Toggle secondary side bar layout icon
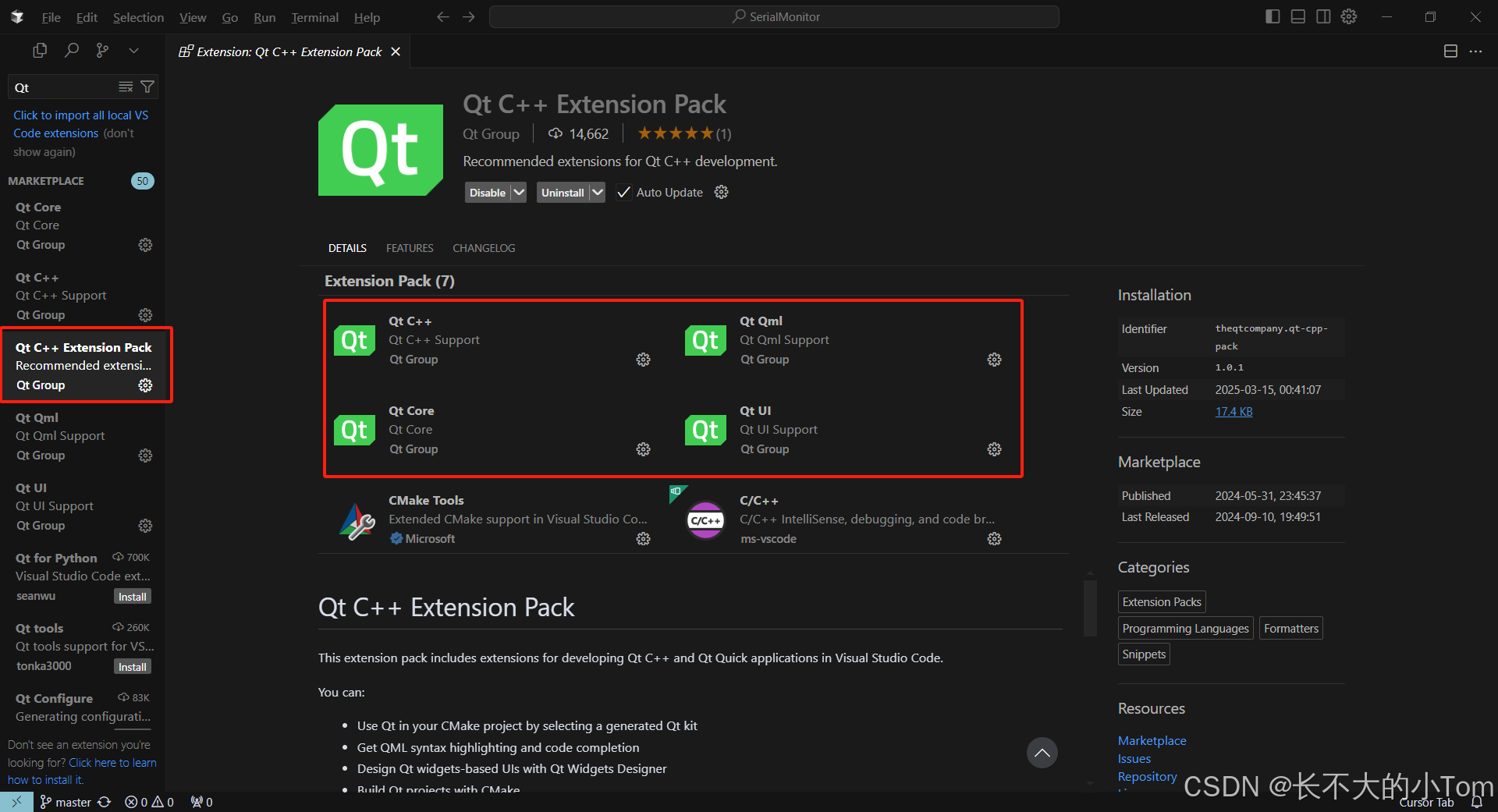 [1323, 16]
